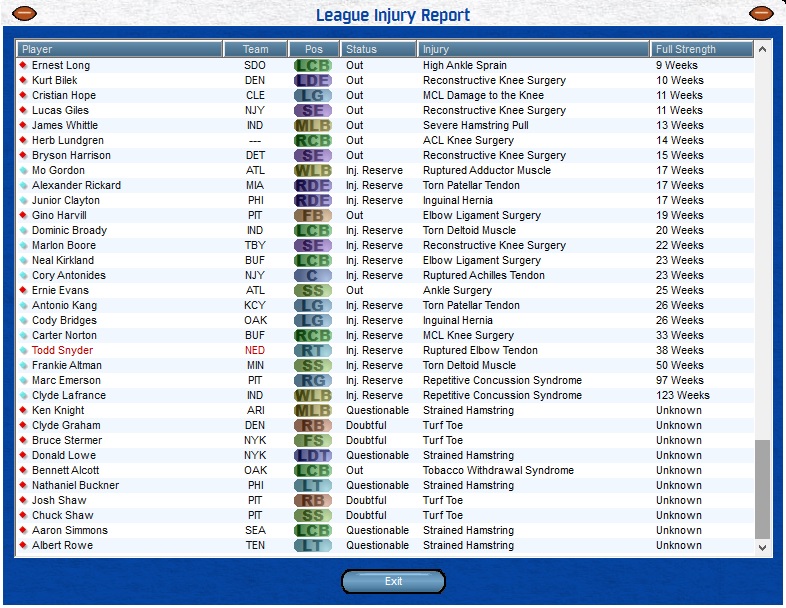Click the RT position badge for Todd Snyder
The width and height of the screenshot is (786, 608).
(x=313, y=351)
